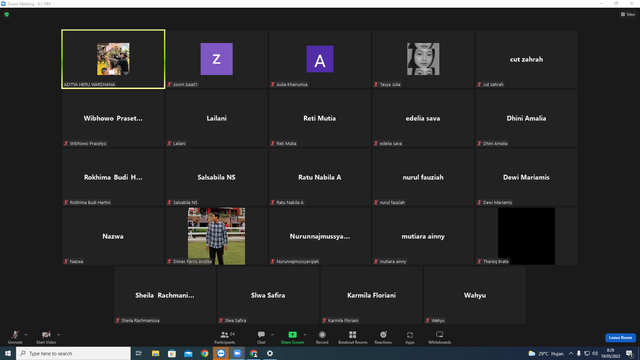The image size is (640, 360).
Task: Open Zoom Apps
Action: pyautogui.click(x=410, y=337)
